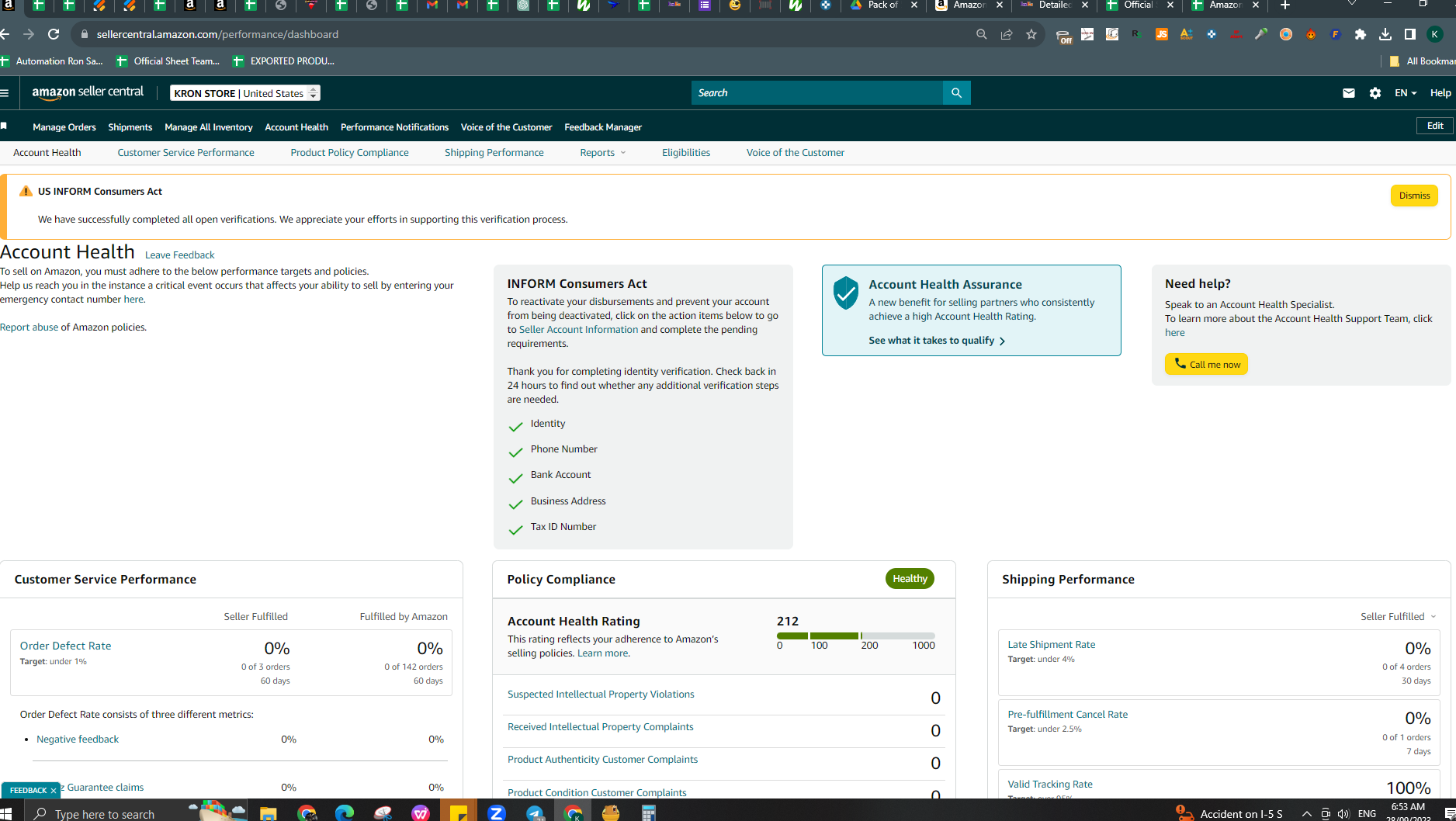This screenshot has width=1456, height=821.
Task: Open the A+ Scout extension icon
Action: coord(1187,34)
